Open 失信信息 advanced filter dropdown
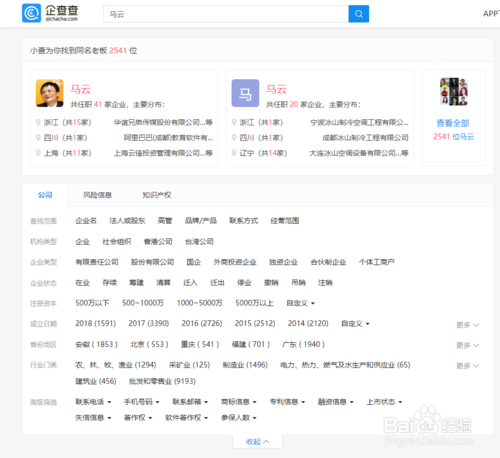Image resolution: width=500 pixels, height=458 pixels. click(x=93, y=417)
